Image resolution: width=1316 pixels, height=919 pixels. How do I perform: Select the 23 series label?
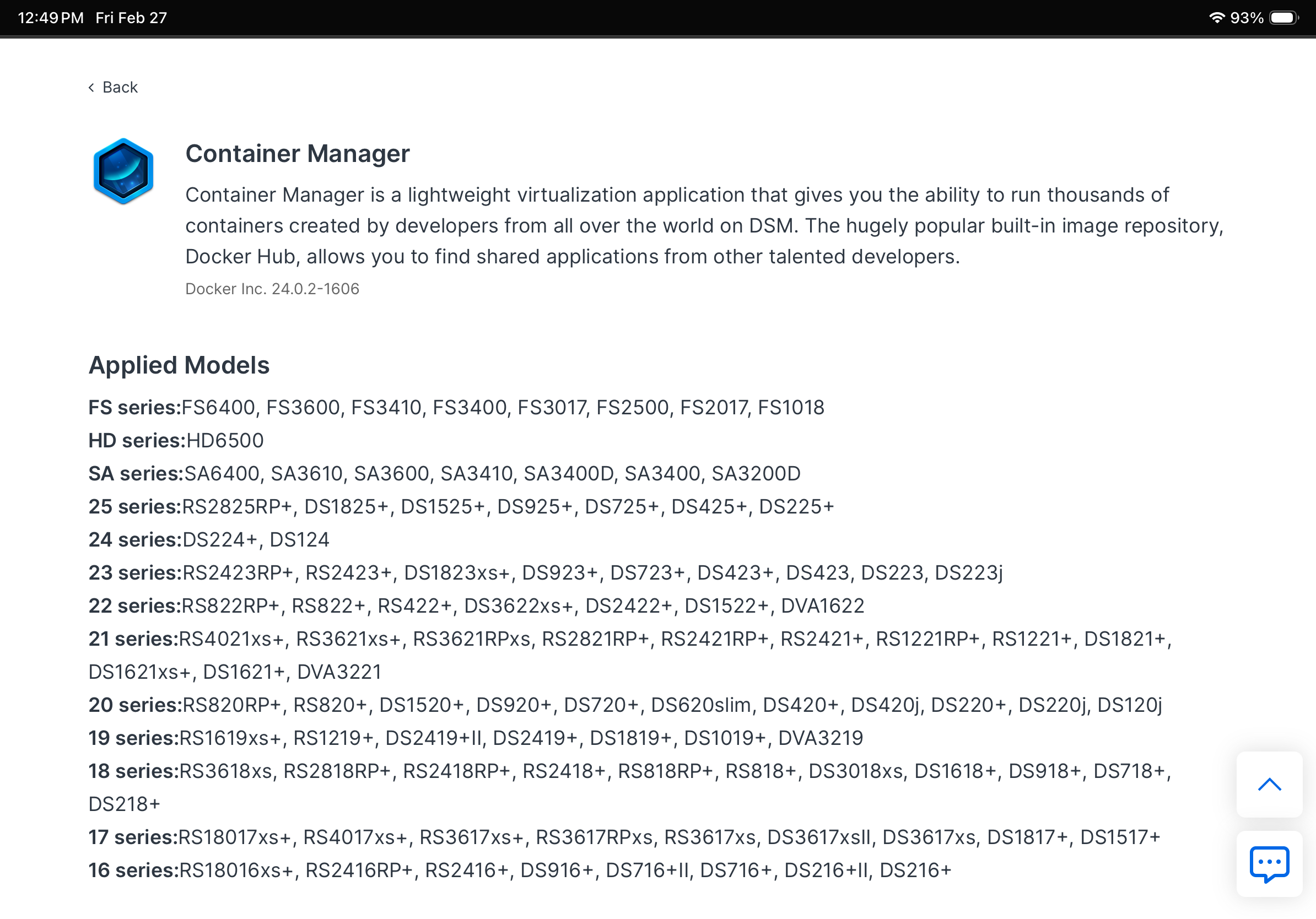coord(134,572)
